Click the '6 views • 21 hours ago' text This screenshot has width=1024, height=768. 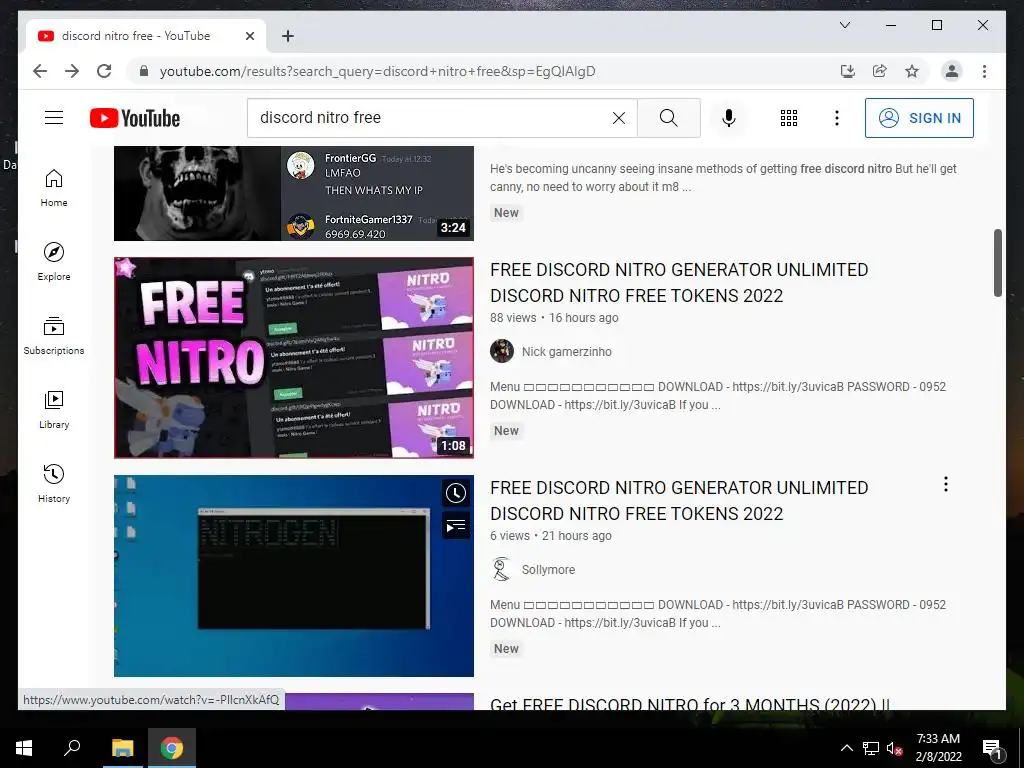click(551, 536)
